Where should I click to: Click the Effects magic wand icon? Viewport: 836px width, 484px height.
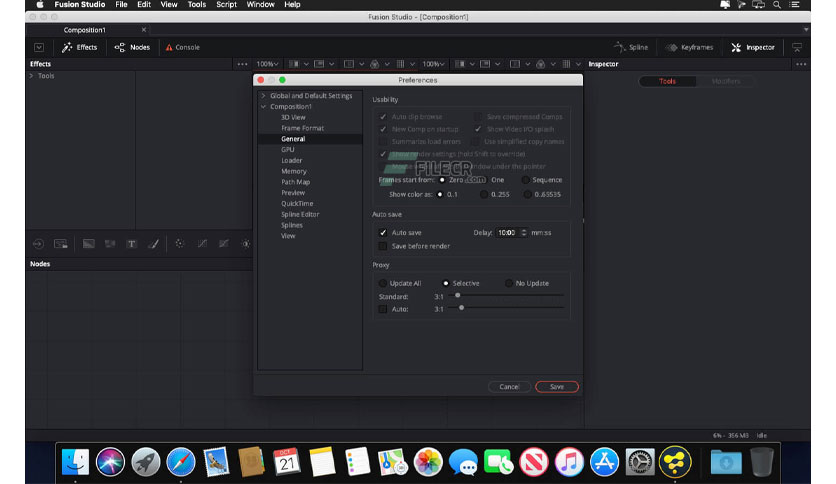click(67, 47)
